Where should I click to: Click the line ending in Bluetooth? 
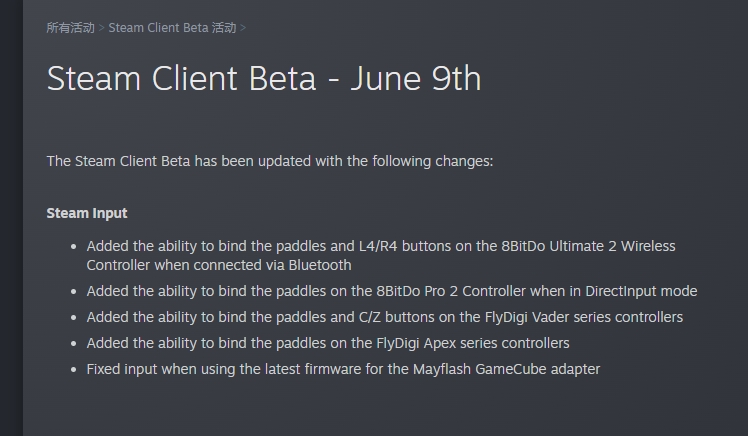pyautogui.click(x=219, y=265)
